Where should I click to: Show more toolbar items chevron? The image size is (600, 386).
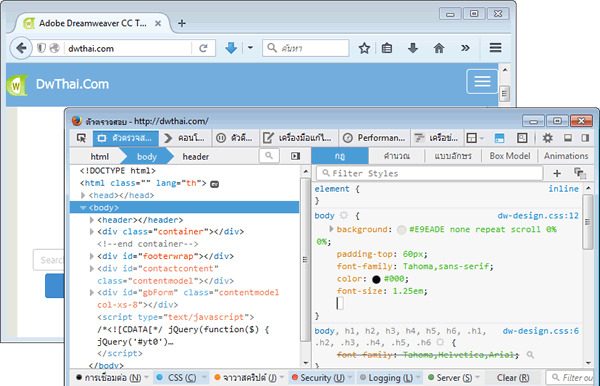(465, 48)
